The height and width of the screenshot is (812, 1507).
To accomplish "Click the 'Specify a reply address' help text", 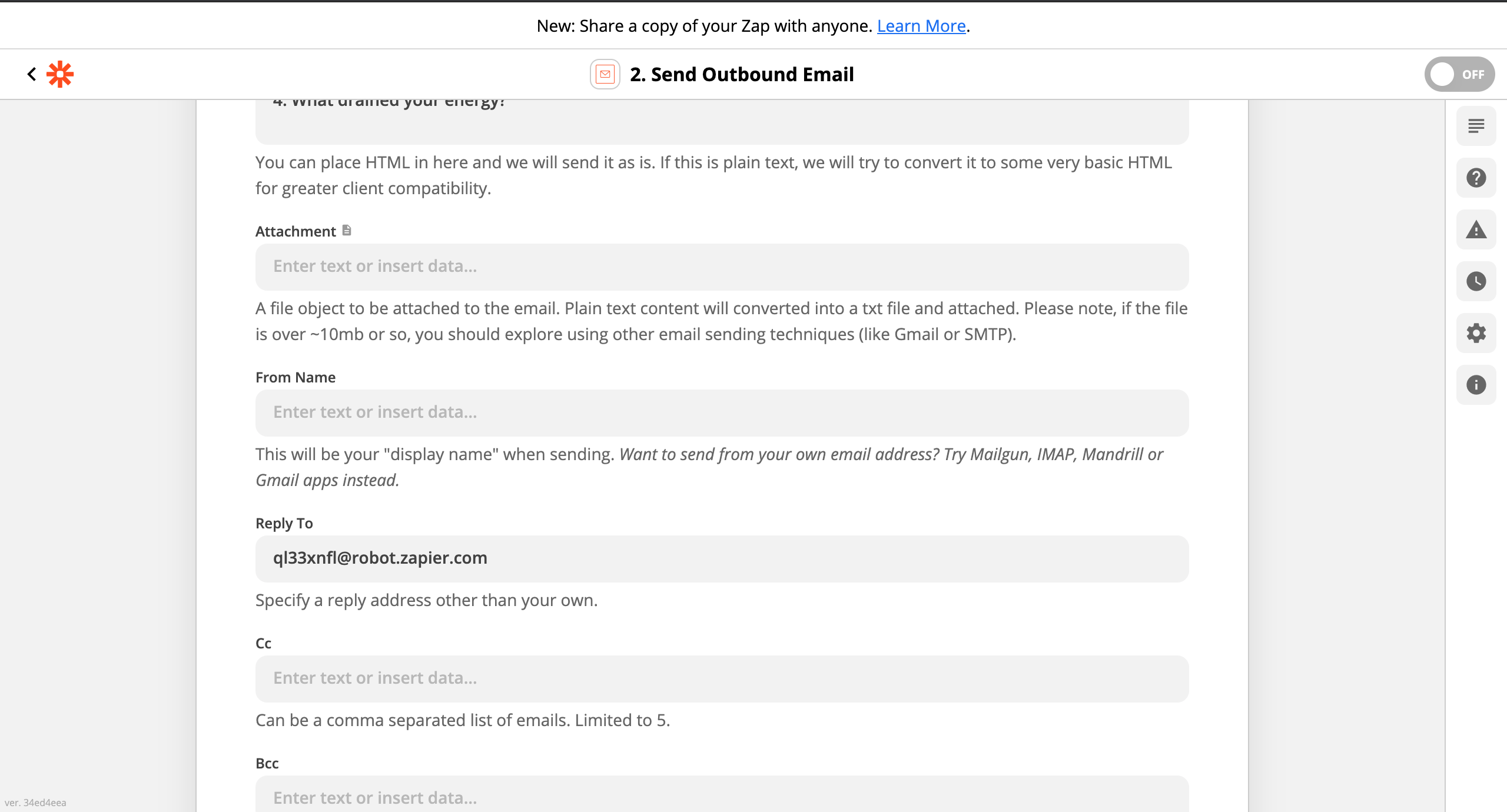I will tap(426, 600).
